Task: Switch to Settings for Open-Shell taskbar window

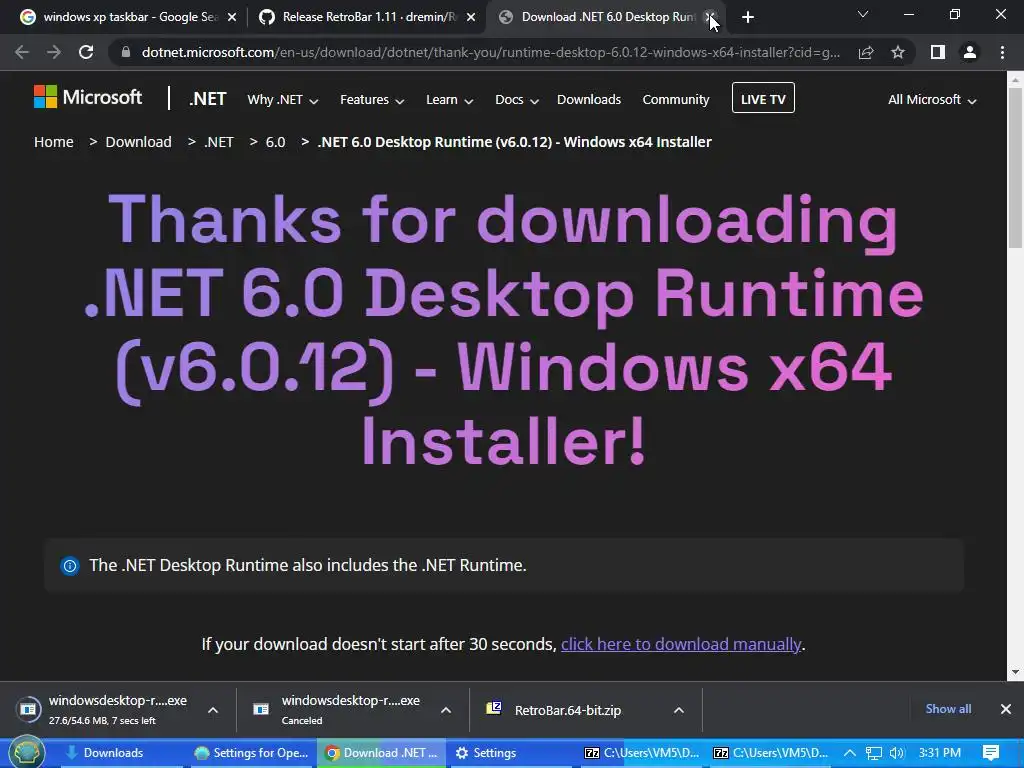Action: 251,753
